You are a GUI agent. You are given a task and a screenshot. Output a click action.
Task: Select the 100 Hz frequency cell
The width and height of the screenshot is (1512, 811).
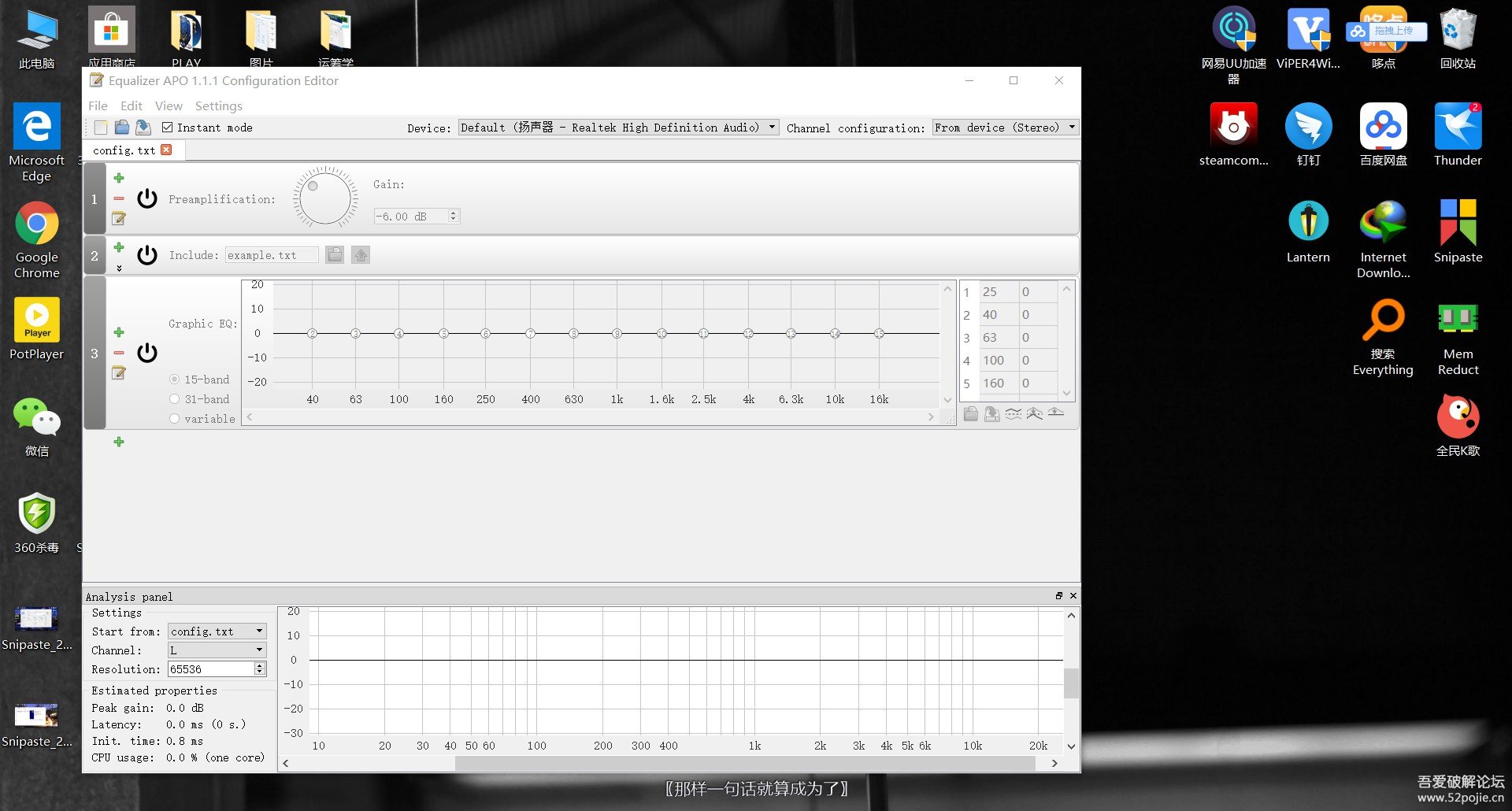999,361
